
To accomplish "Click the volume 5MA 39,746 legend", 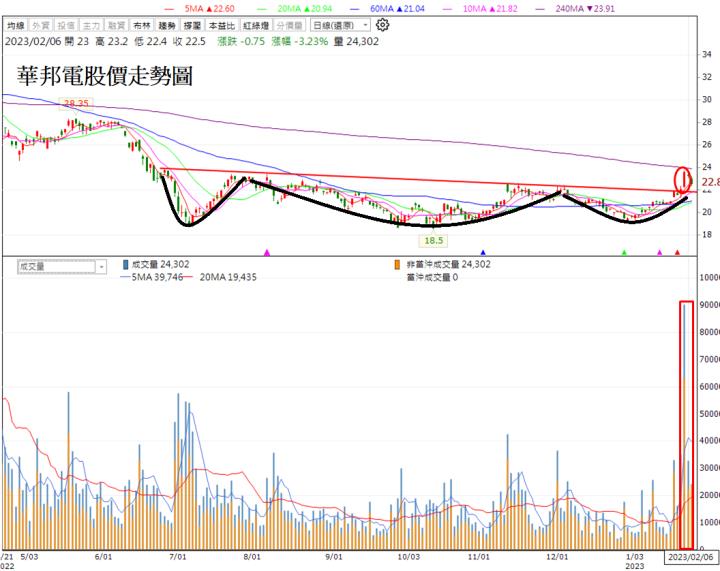I will [x=157, y=277].
